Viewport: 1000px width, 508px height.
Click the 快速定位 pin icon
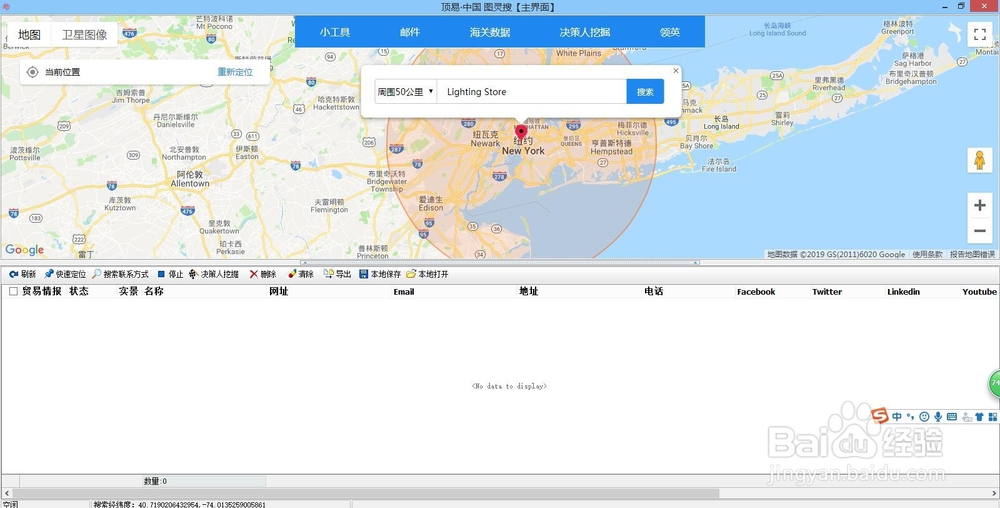(48, 274)
